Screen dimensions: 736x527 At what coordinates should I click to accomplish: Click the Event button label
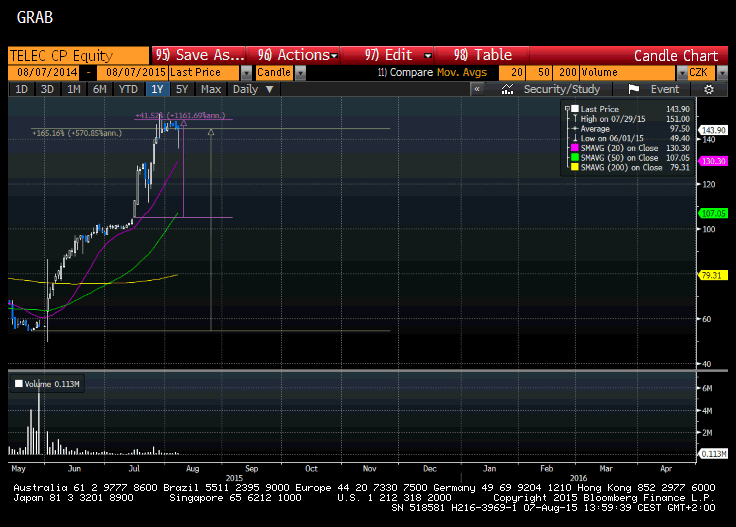(665, 89)
